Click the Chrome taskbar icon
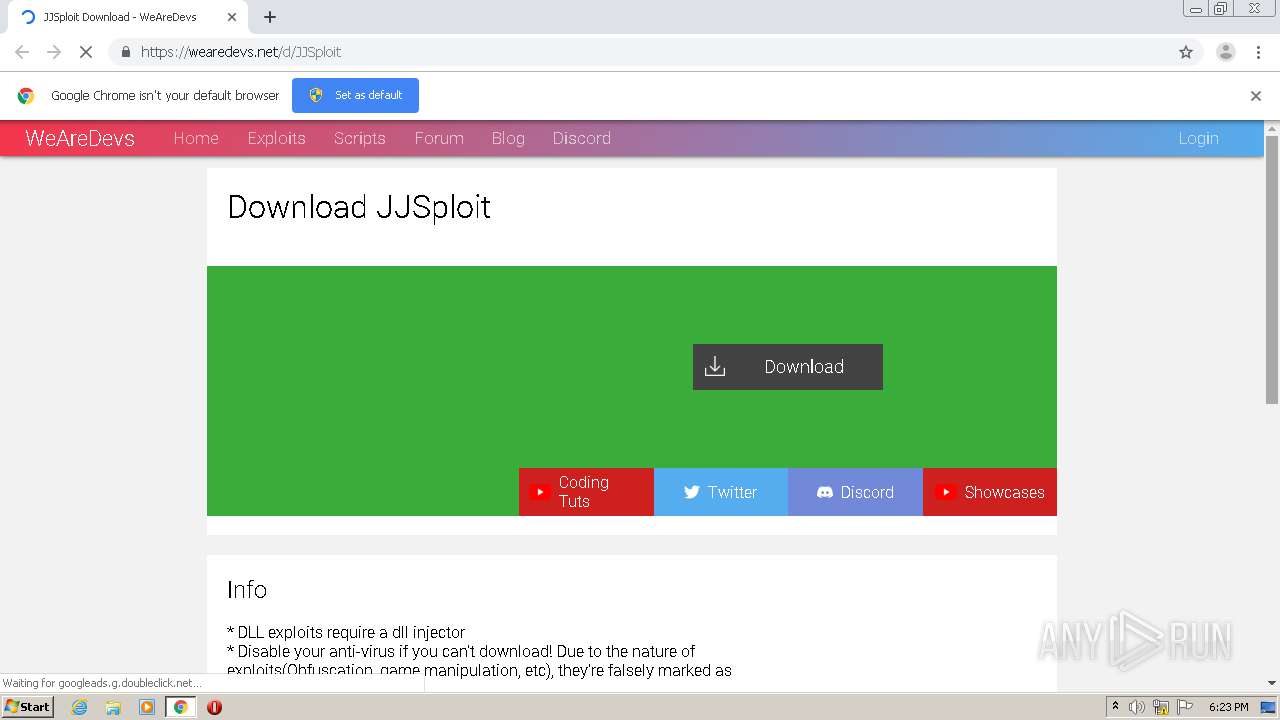 (181, 707)
